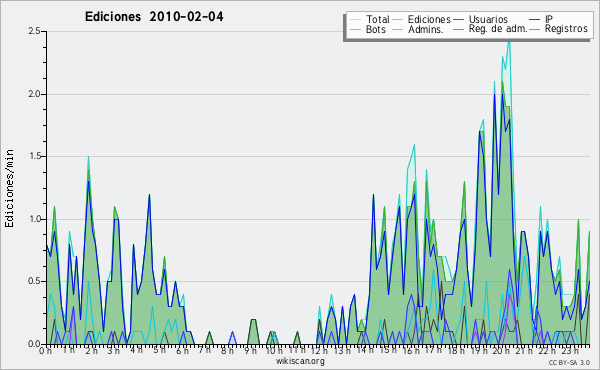
Task: Click the Registros legend line swatch
Action: 535,29
